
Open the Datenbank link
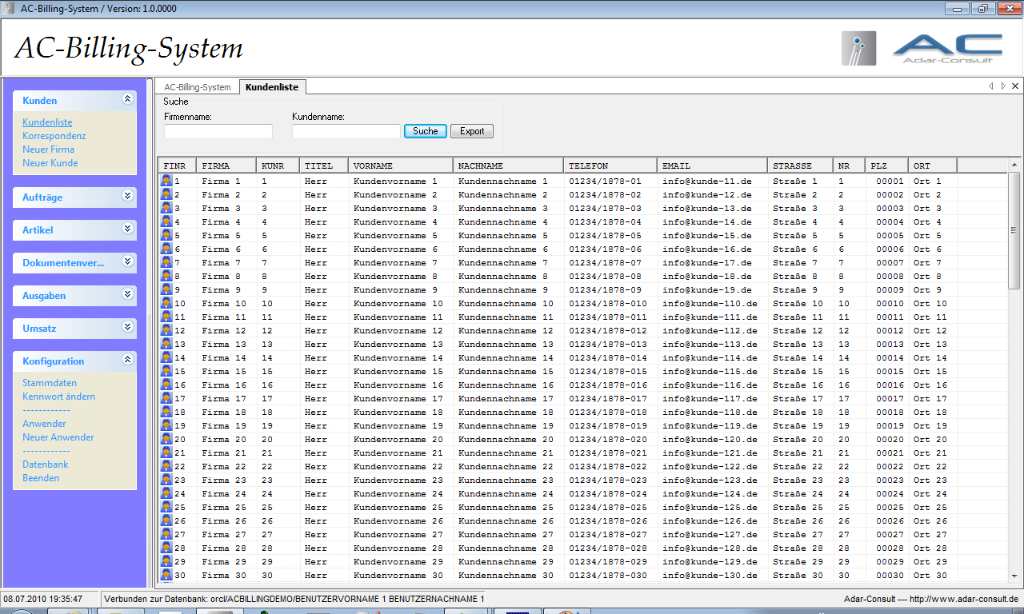[45, 464]
